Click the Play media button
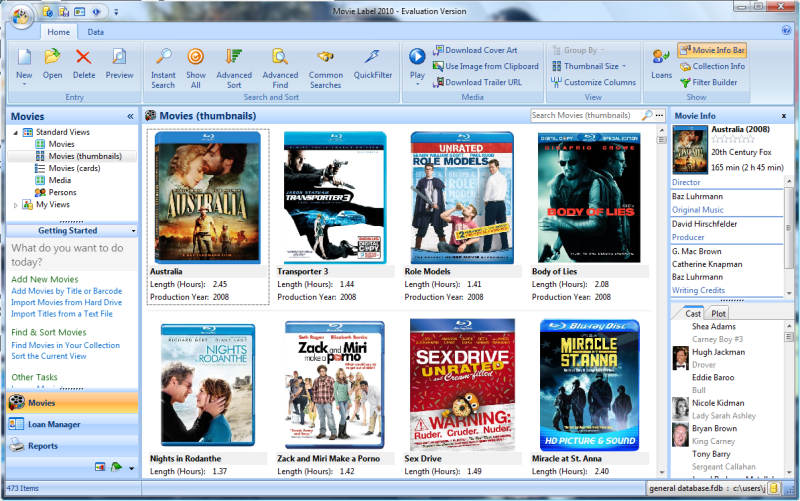 coord(417,57)
